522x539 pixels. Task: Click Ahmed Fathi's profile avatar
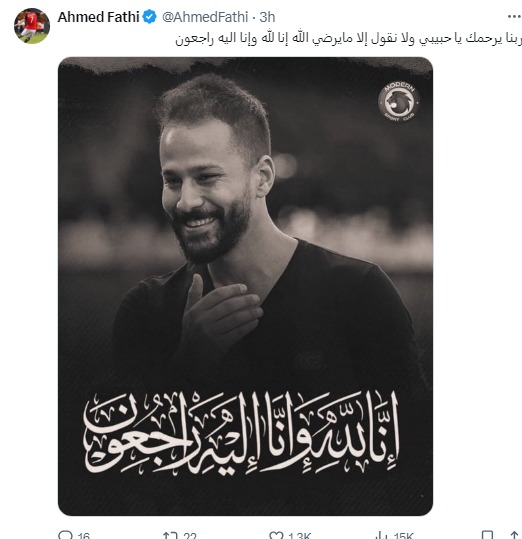(32, 26)
